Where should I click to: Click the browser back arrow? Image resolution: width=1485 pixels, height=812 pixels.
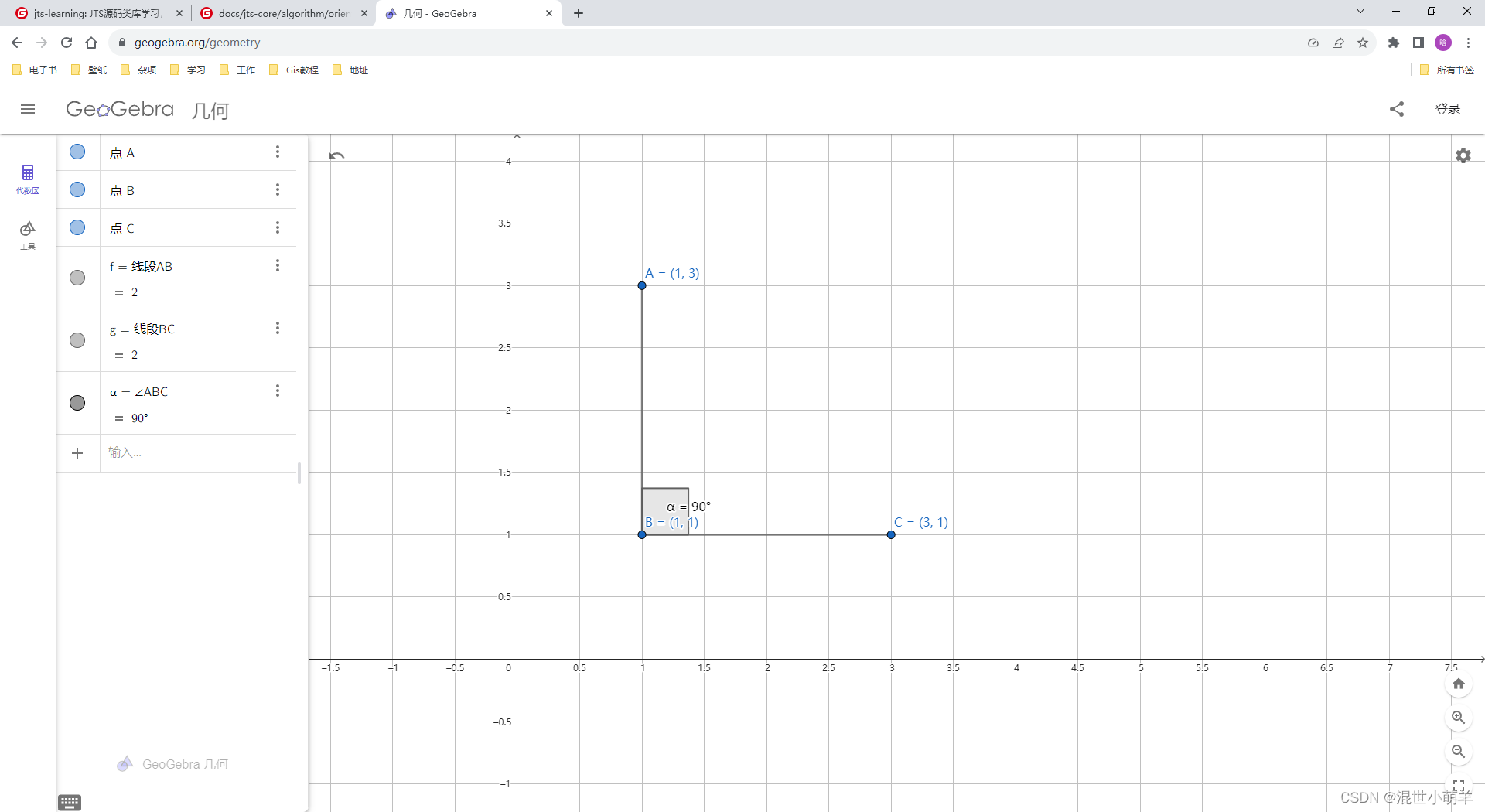[x=17, y=43]
